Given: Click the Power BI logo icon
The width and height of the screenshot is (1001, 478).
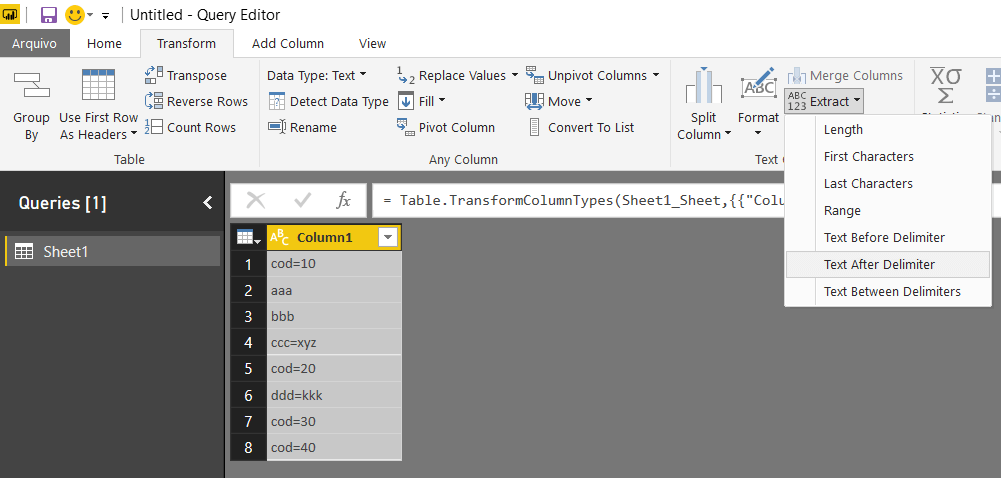Looking at the screenshot, I should click(x=10, y=15).
